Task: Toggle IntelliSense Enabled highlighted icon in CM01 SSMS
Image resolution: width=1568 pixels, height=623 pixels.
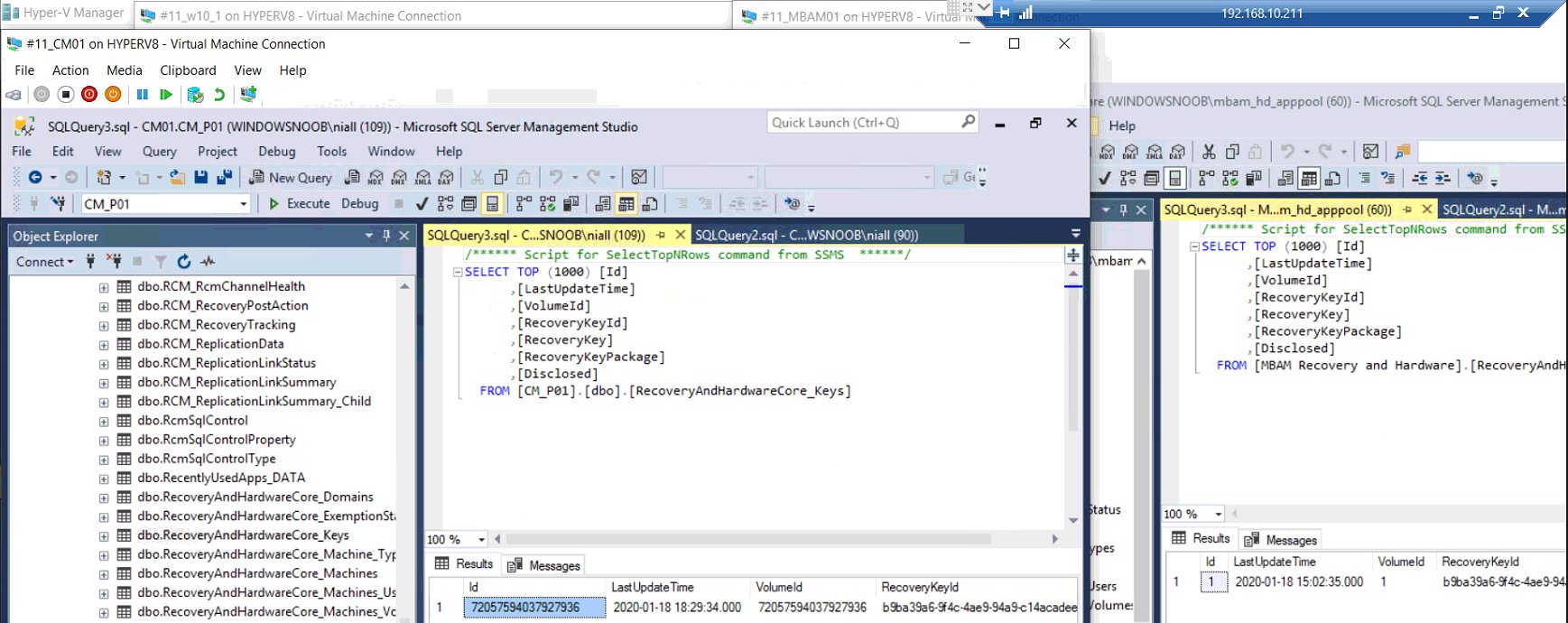Action: [x=492, y=204]
